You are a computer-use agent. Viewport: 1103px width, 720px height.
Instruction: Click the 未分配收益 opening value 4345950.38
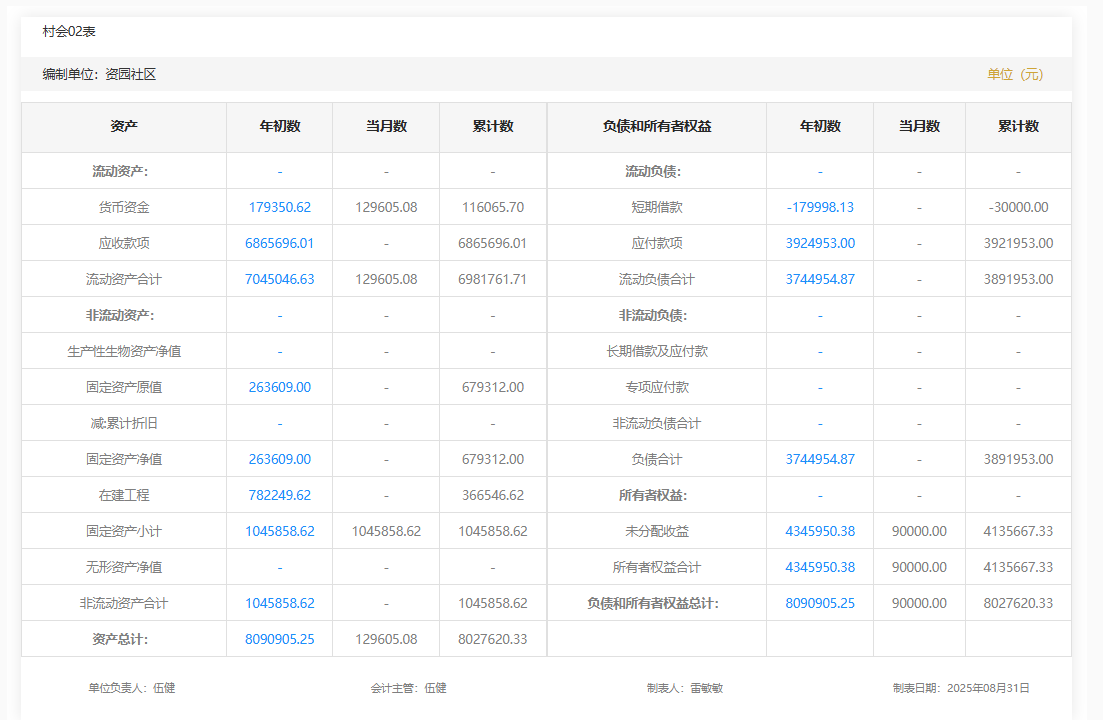[819, 531]
